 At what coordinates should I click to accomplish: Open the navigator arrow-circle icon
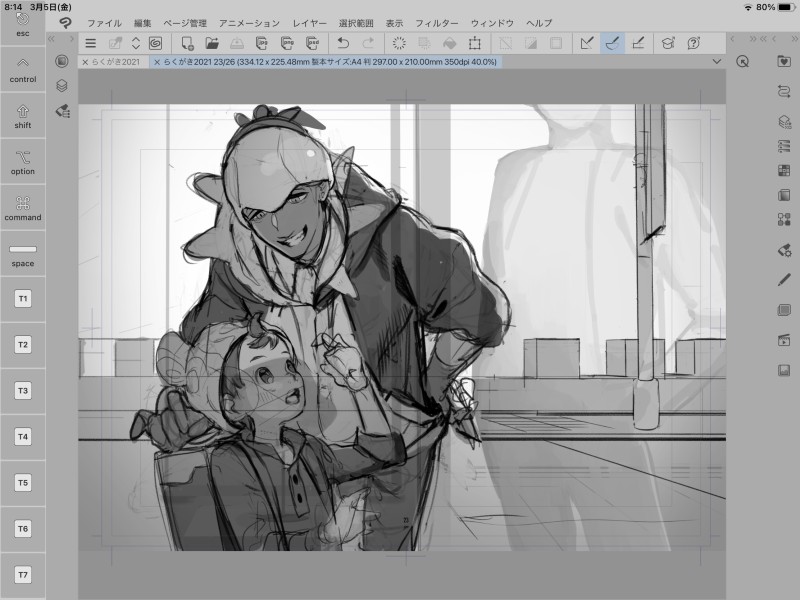pos(743,62)
